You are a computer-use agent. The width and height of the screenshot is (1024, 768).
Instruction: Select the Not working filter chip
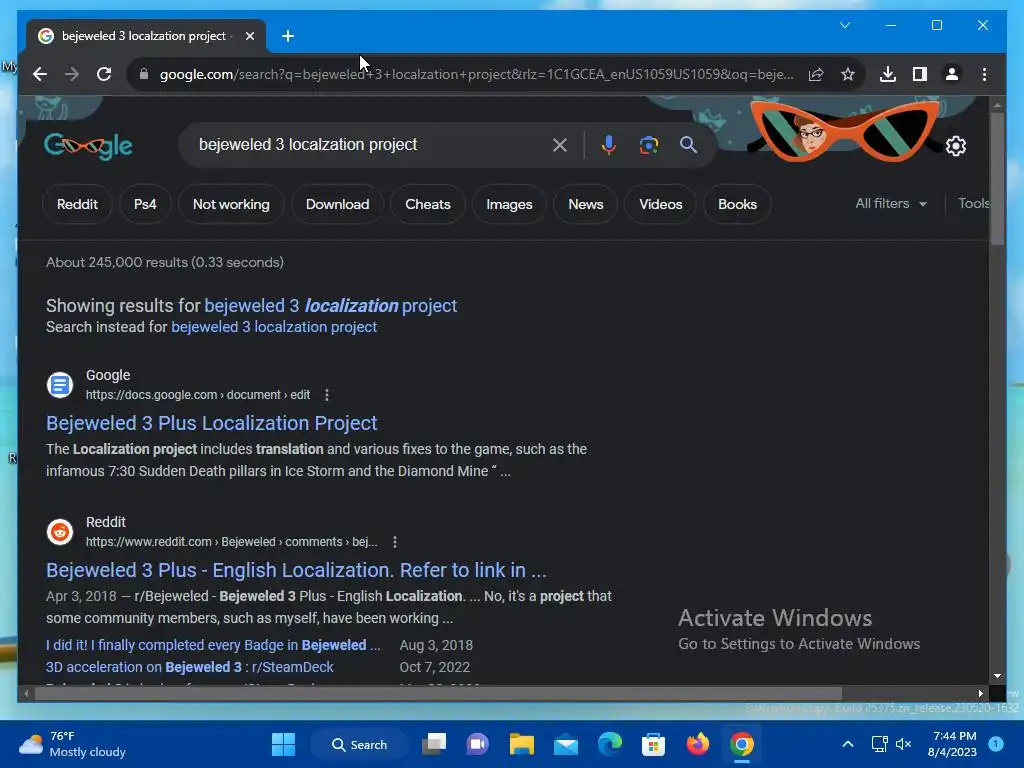(x=231, y=204)
